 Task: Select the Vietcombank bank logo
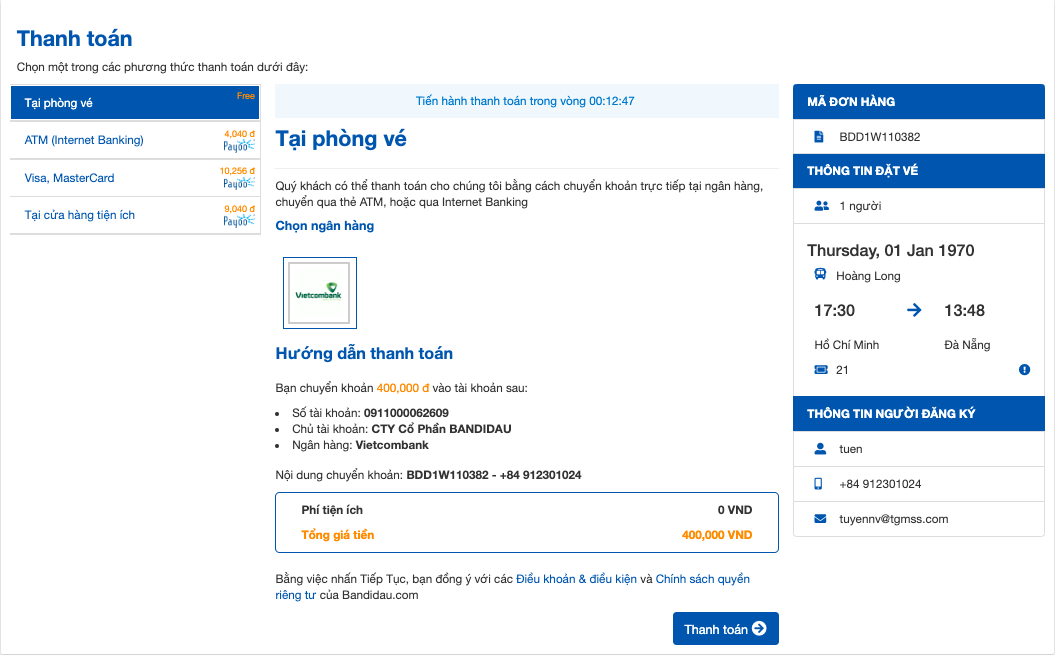point(320,293)
